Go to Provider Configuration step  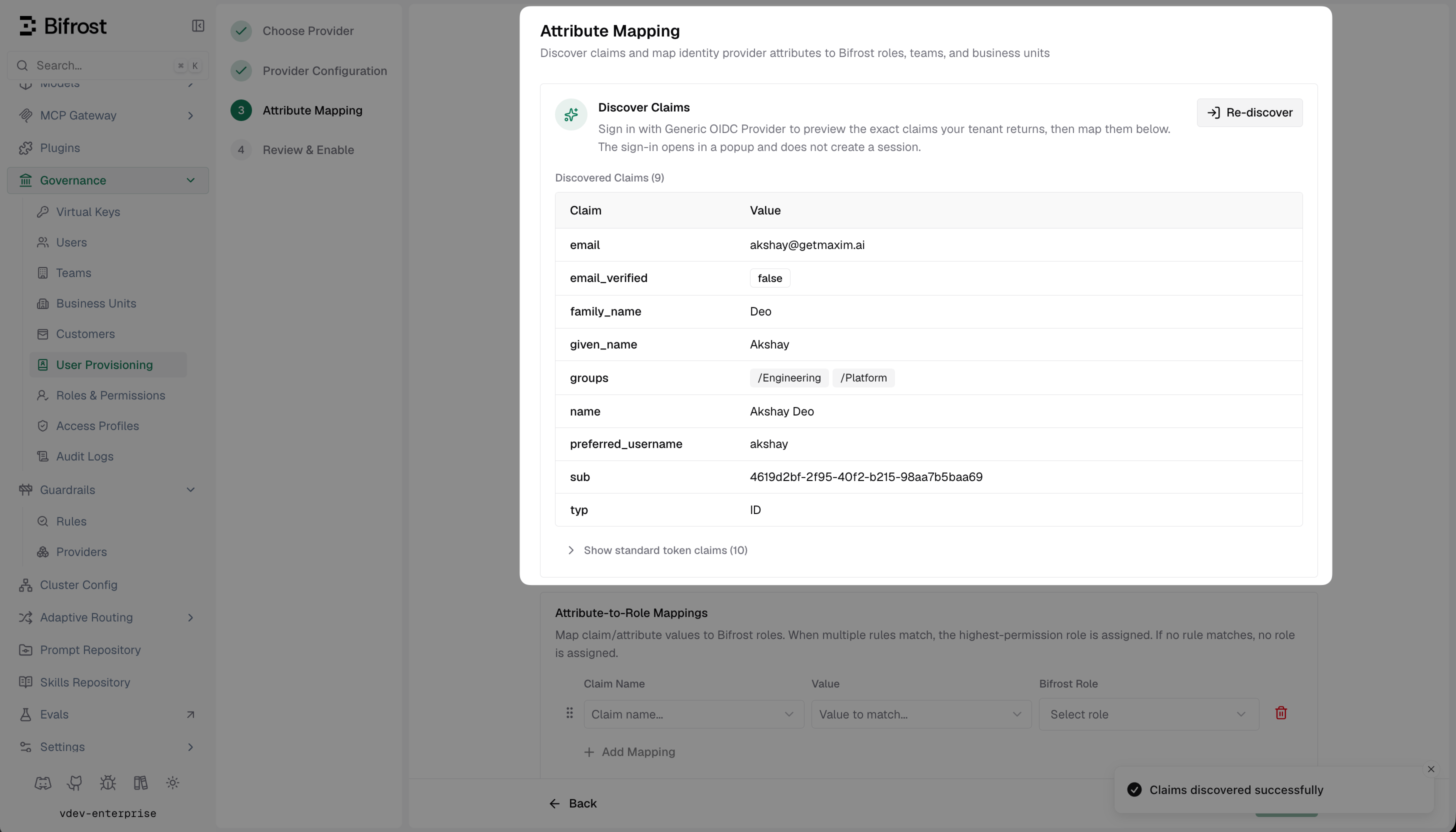(308, 71)
